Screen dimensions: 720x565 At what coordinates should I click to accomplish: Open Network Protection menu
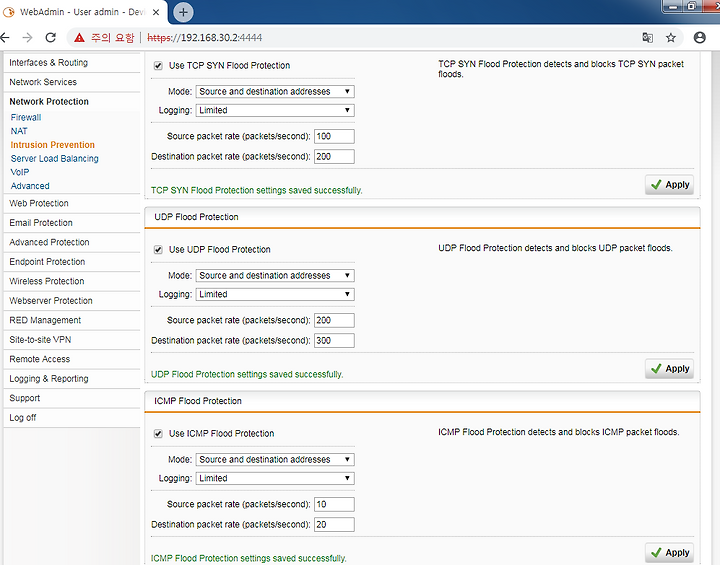coord(72,102)
